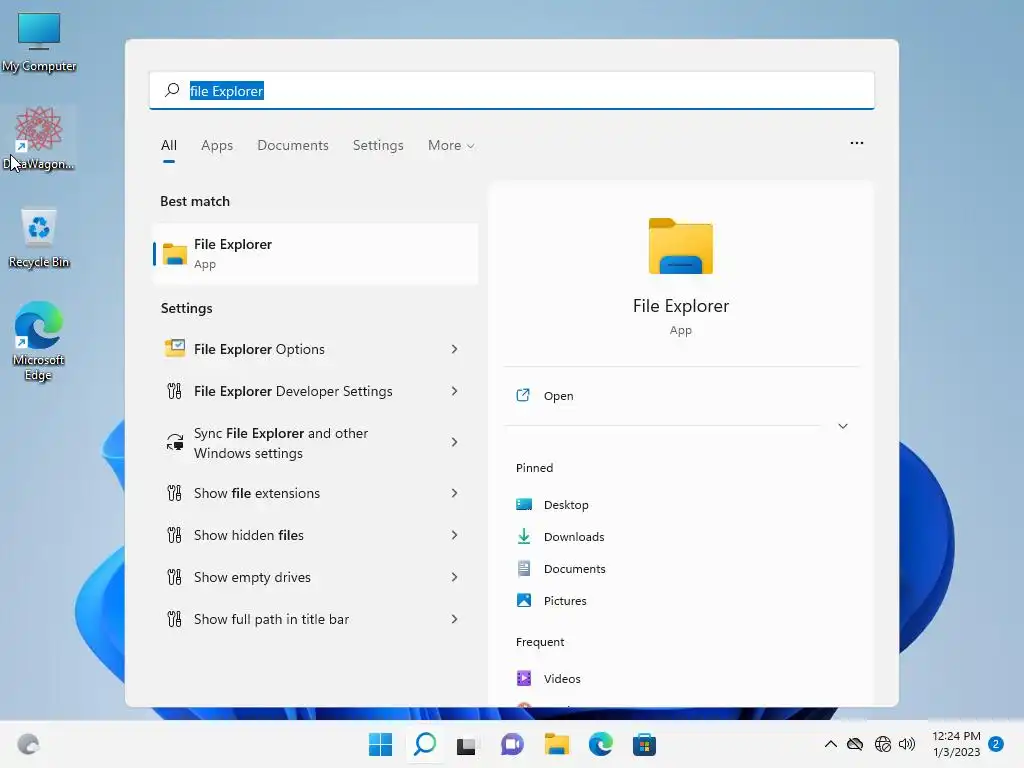Click the 'File Explorer' title in preview pane

click(x=680, y=306)
